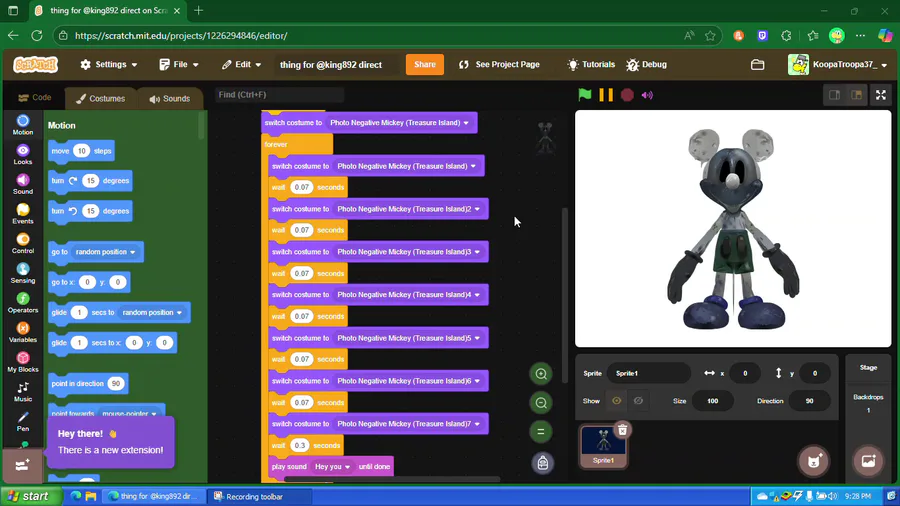Viewport: 900px width, 506px height.
Task: Switch to large stage layout
Action: [856, 95]
